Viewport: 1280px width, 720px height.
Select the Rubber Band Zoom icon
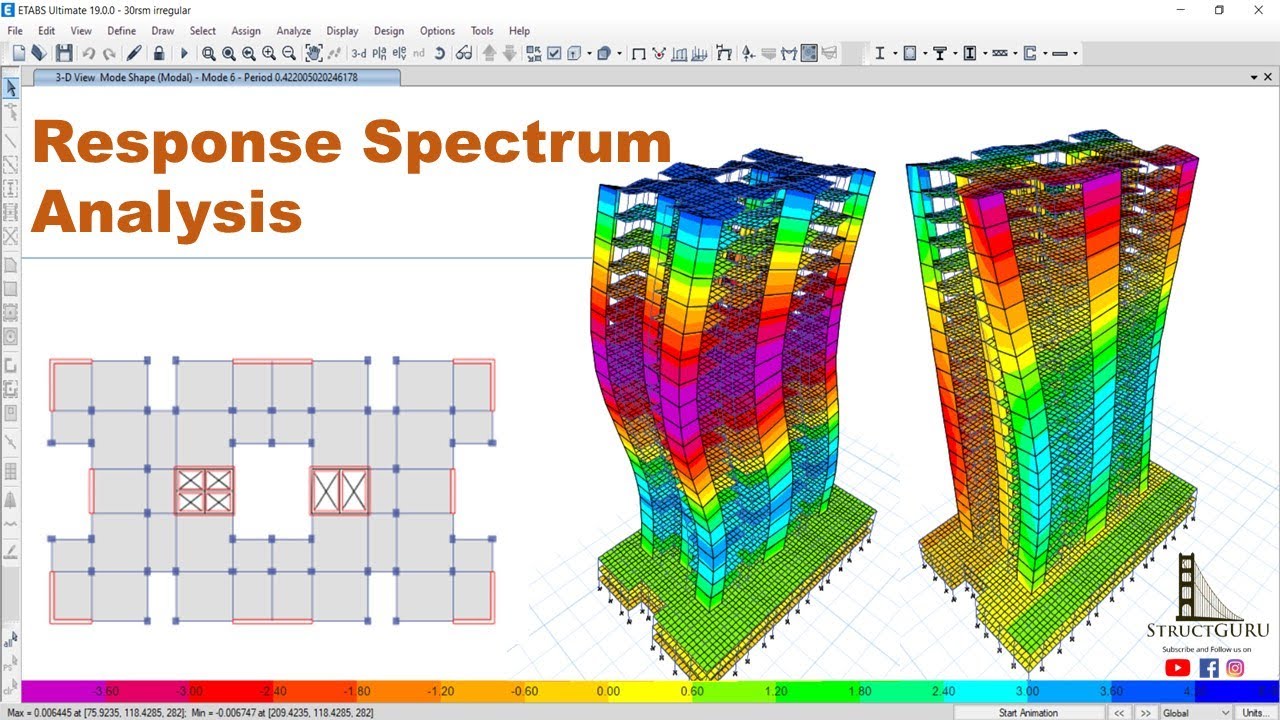(x=208, y=53)
